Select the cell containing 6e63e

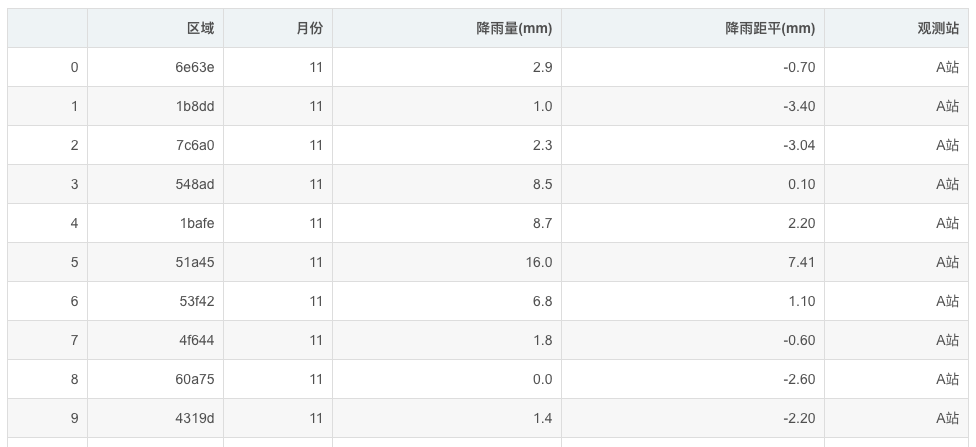(x=155, y=67)
